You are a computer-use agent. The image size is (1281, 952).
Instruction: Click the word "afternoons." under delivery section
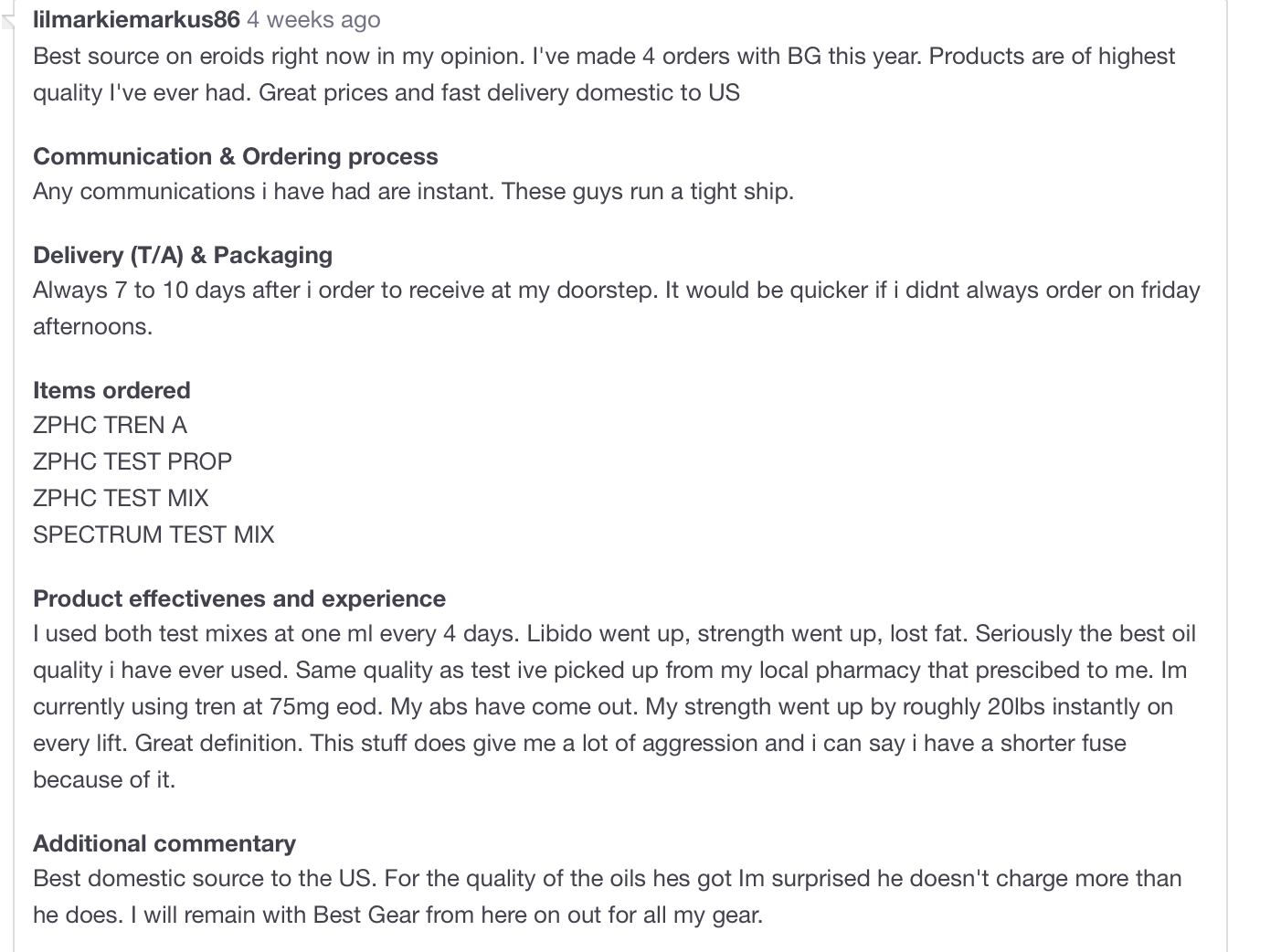[92, 326]
